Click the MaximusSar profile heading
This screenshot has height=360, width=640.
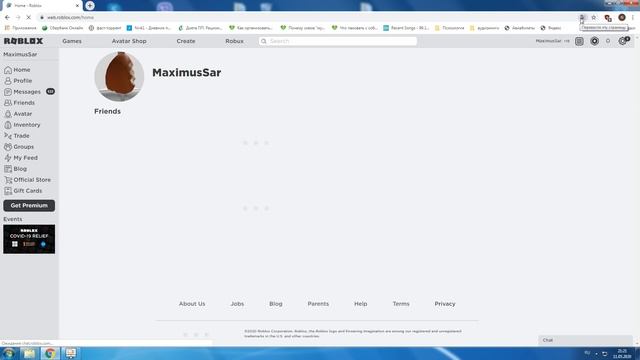[x=187, y=73]
